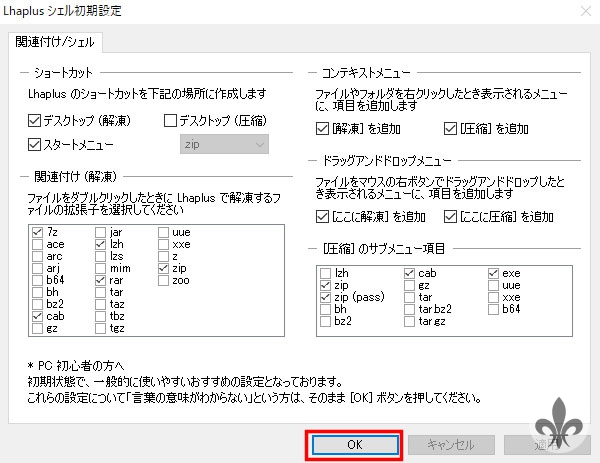
Task: Check z extension association
Action: pos(163,256)
